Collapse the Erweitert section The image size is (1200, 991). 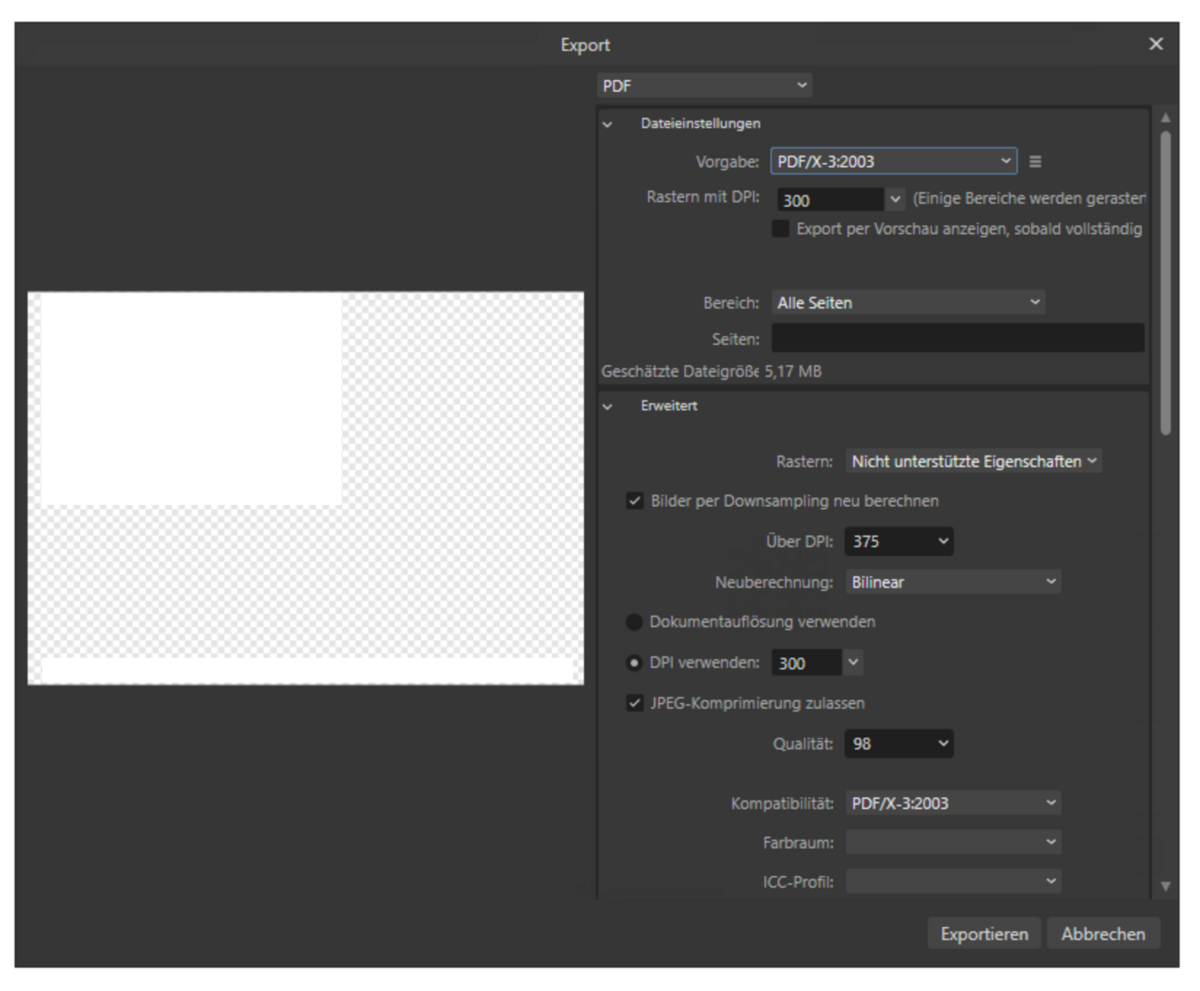coord(607,406)
